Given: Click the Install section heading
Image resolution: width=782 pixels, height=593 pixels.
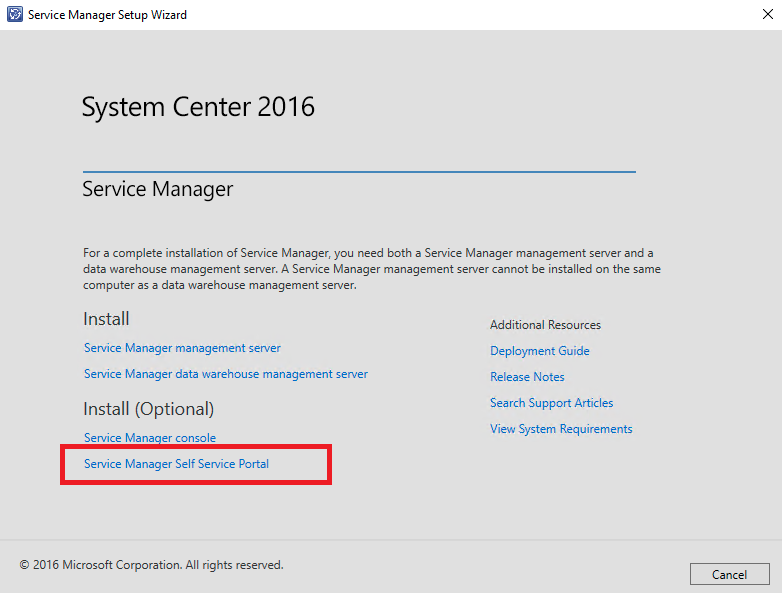Looking at the screenshot, I should 106,319.
